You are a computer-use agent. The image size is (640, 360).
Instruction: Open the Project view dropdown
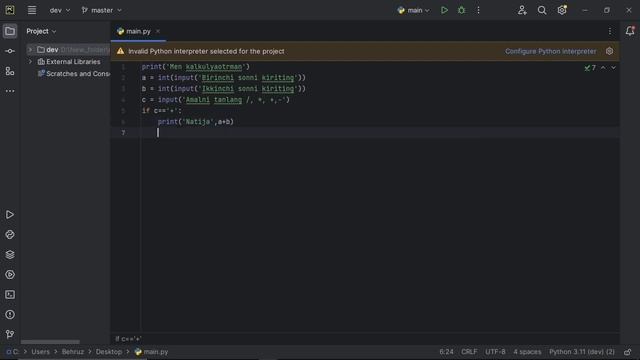point(41,31)
